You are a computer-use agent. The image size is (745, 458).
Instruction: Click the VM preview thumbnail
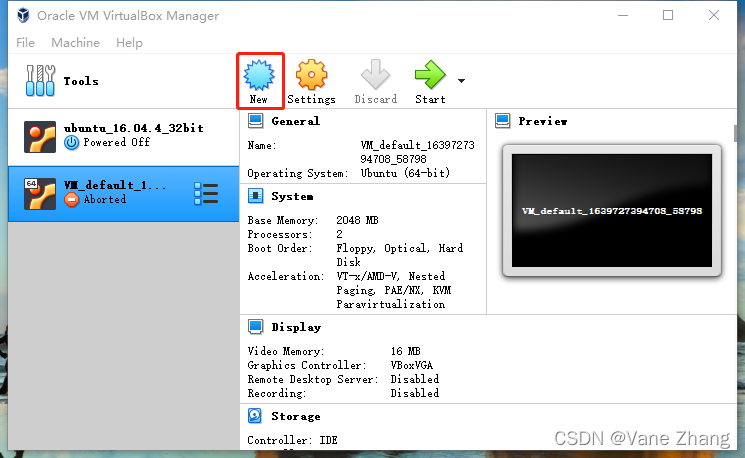click(612, 210)
